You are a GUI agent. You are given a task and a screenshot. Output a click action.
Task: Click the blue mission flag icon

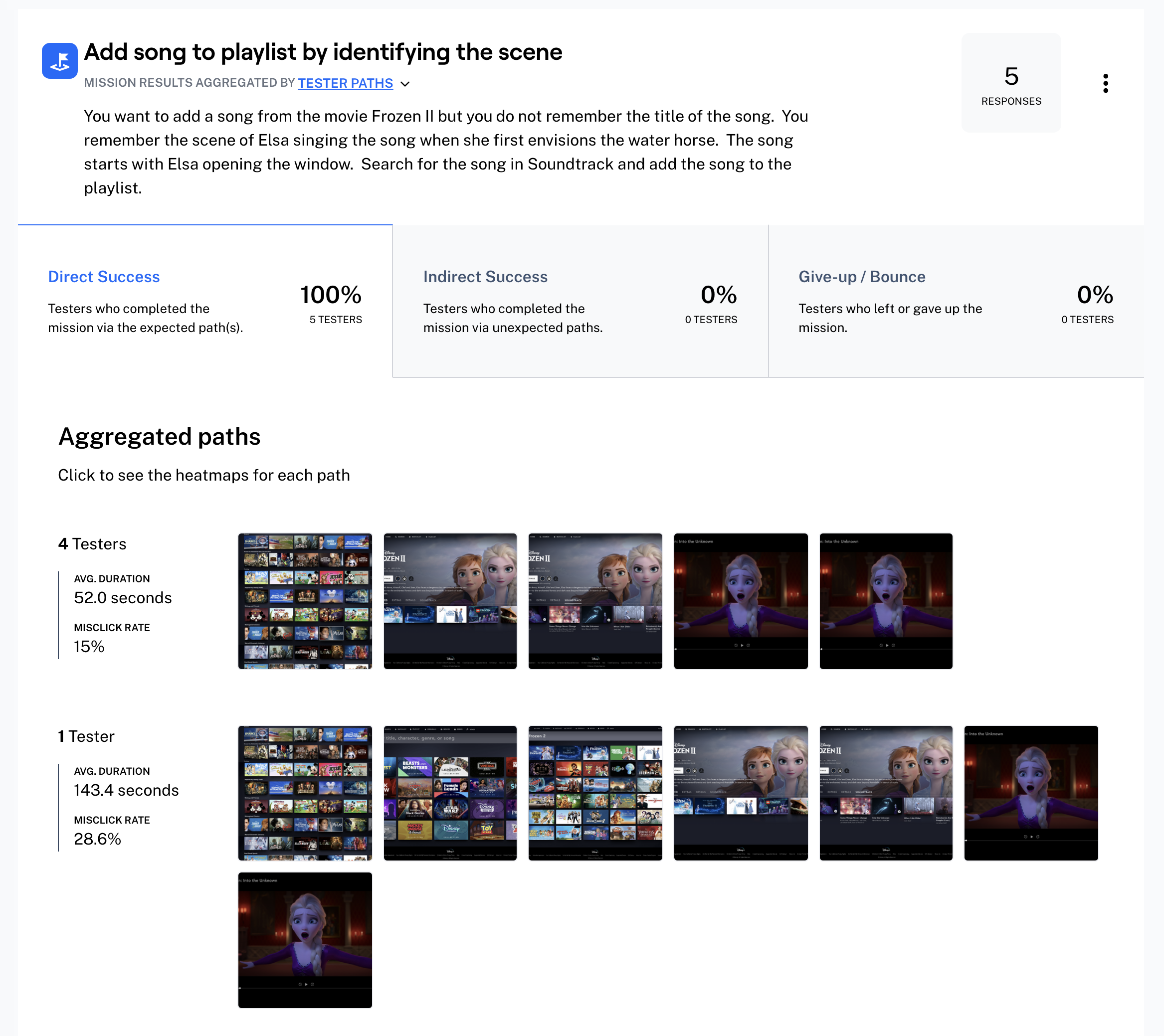tap(59, 61)
